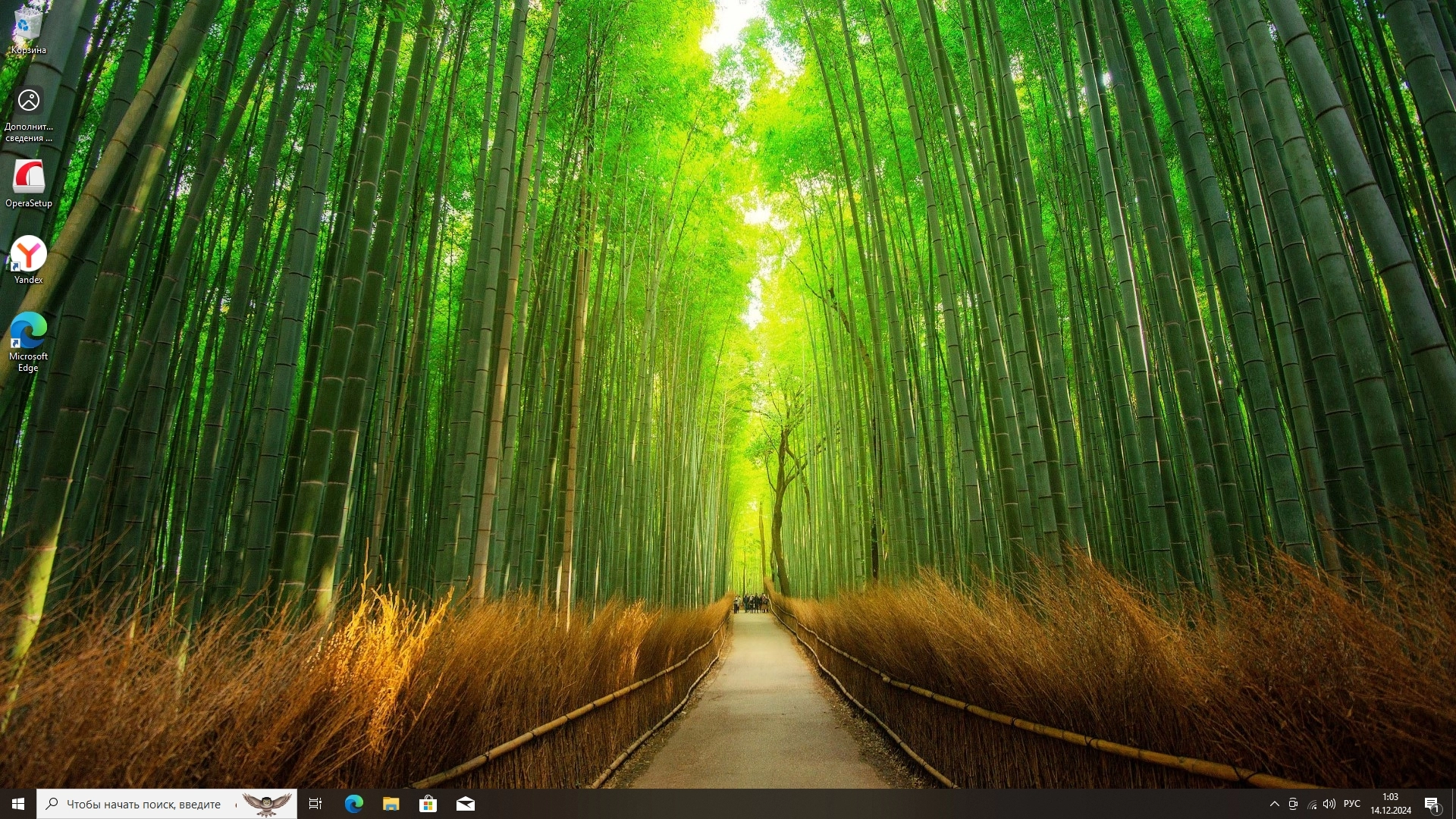Image resolution: width=1456 pixels, height=819 pixels.
Task: Launch Edge from the taskbar
Action: (x=353, y=804)
